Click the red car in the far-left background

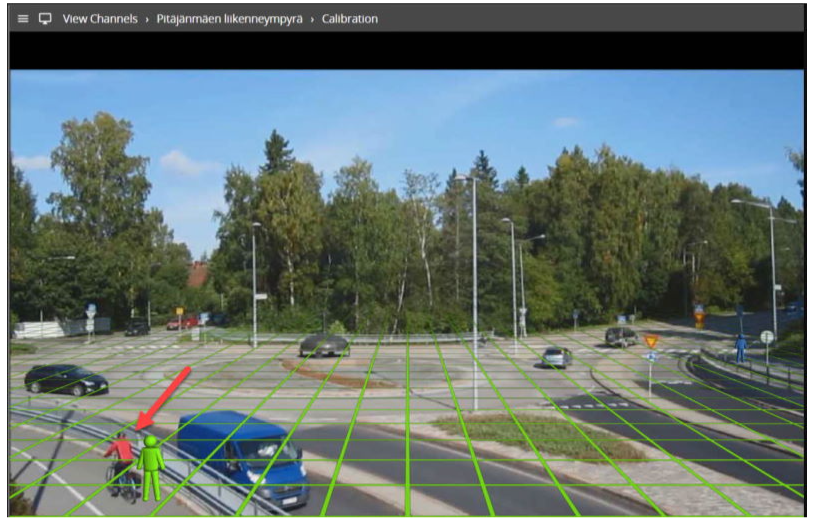coord(181,323)
